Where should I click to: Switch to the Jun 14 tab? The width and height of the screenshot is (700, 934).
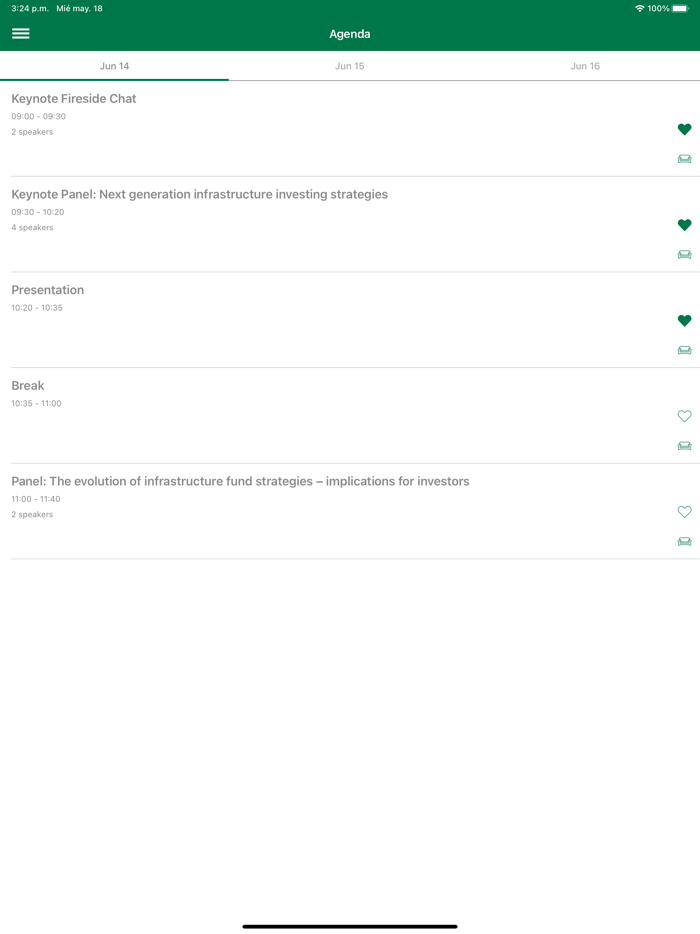[114, 66]
